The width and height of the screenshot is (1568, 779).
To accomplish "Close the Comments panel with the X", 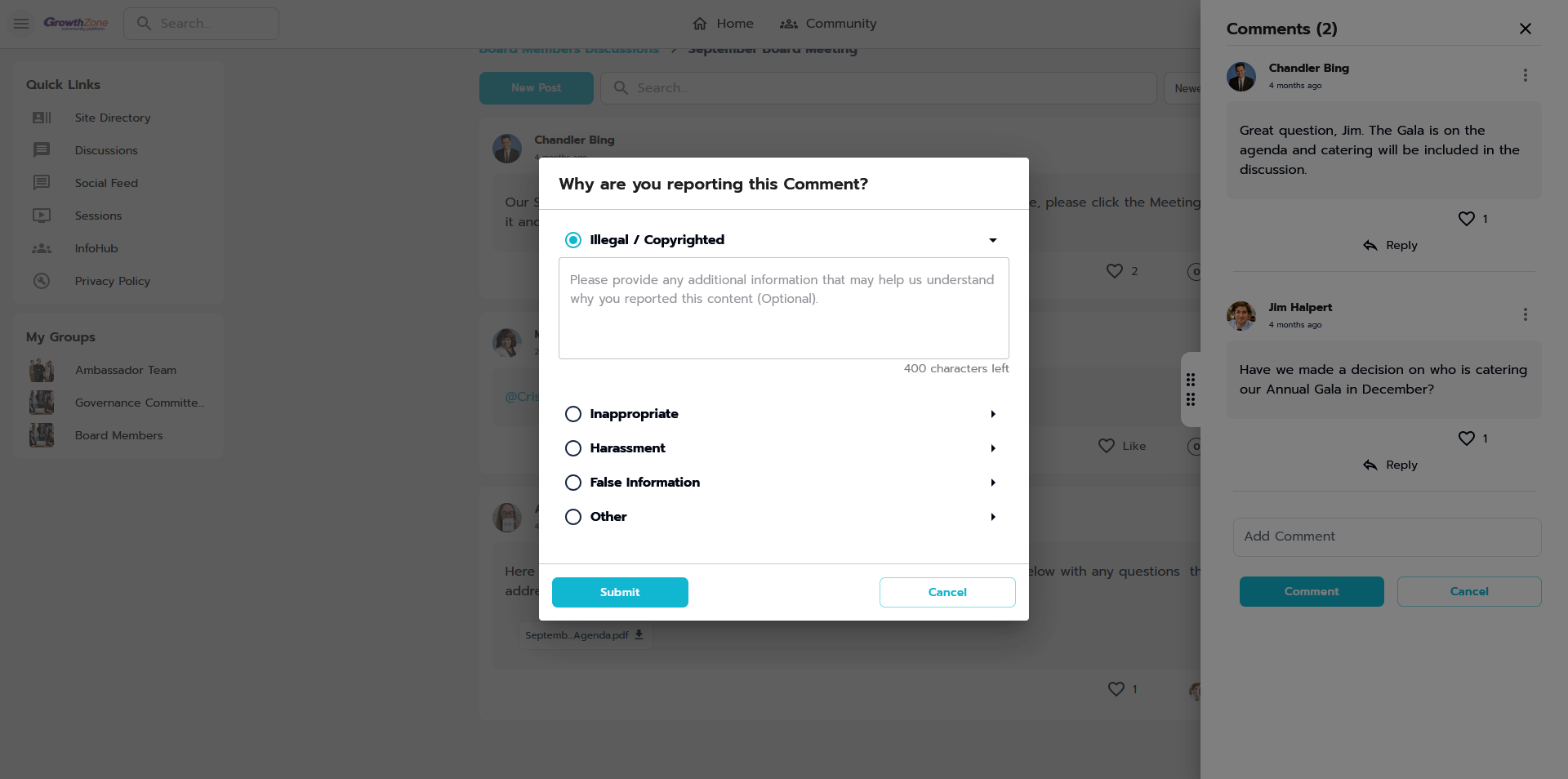I will [x=1525, y=29].
